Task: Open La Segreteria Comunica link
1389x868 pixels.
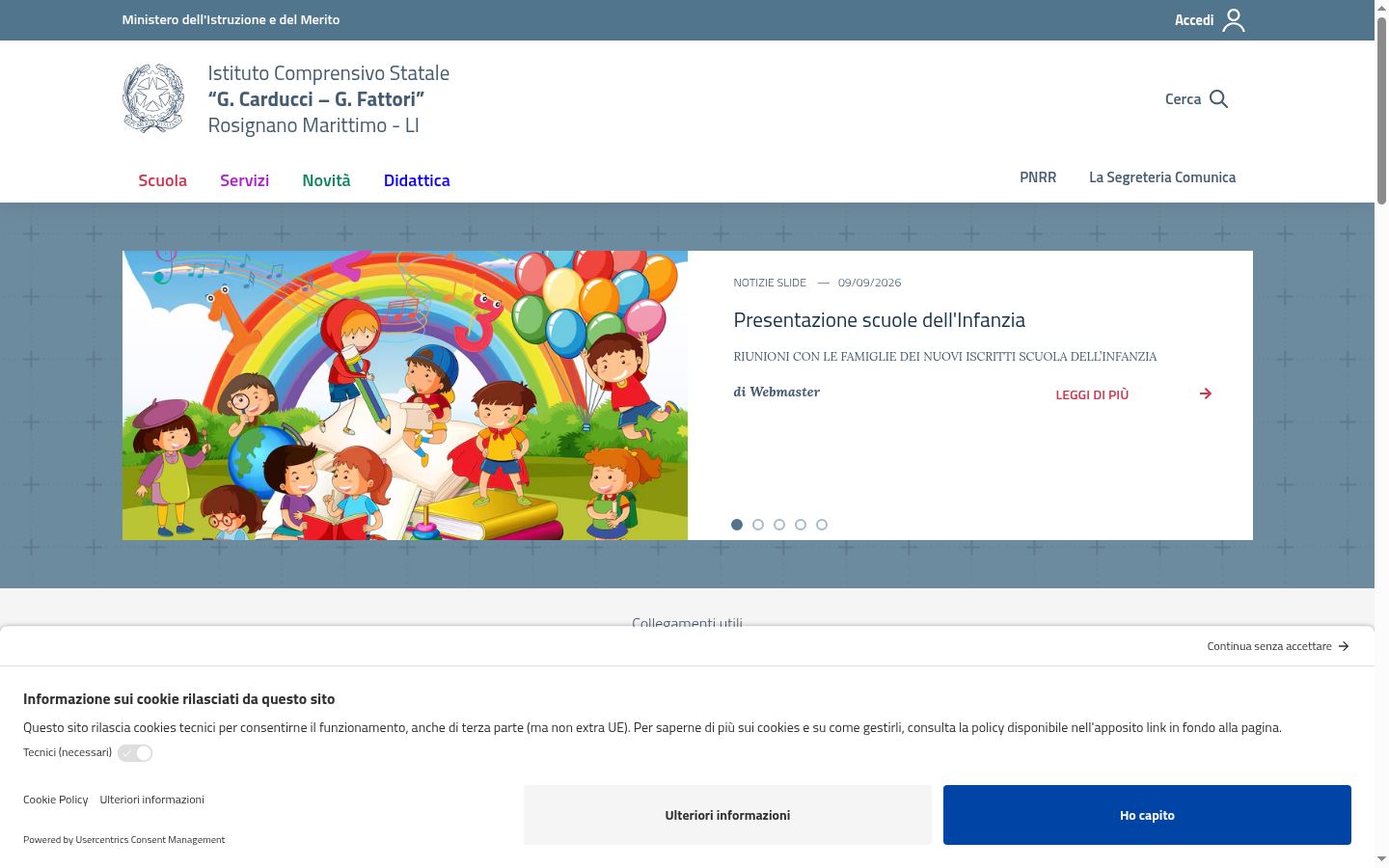Action: 1162,177
